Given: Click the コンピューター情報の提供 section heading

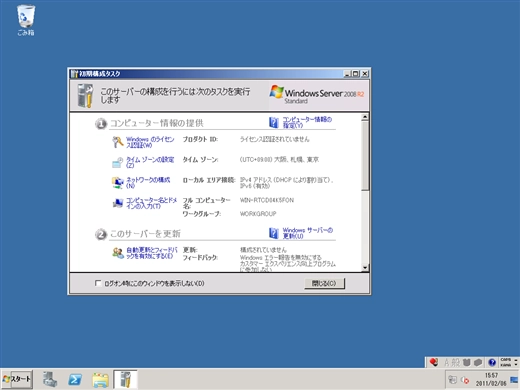Looking at the screenshot, I should [x=157, y=123].
